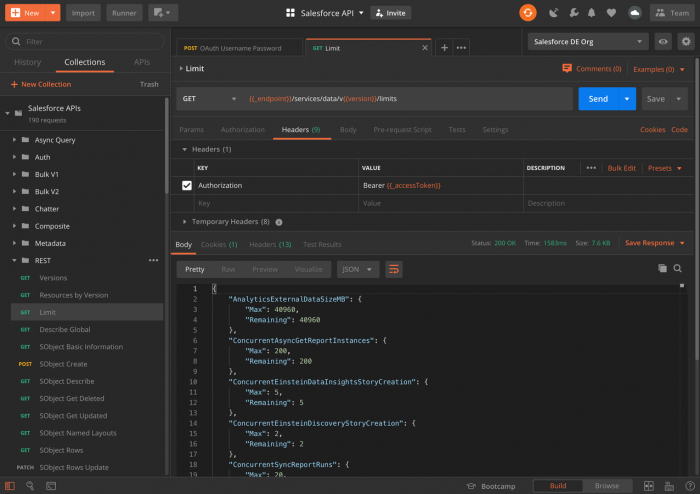Open the Authorization request tab
Image resolution: width=700 pixels, height=494 pixels.
coord(242,129)
